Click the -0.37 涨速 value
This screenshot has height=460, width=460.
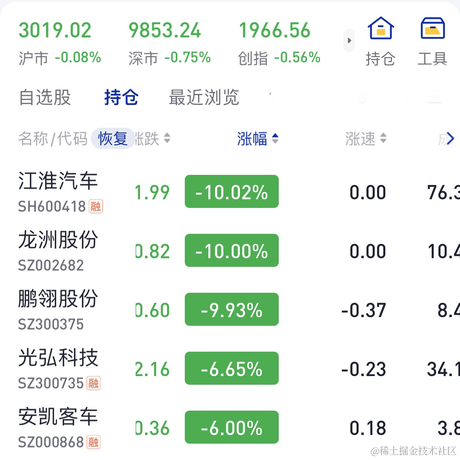363,310
